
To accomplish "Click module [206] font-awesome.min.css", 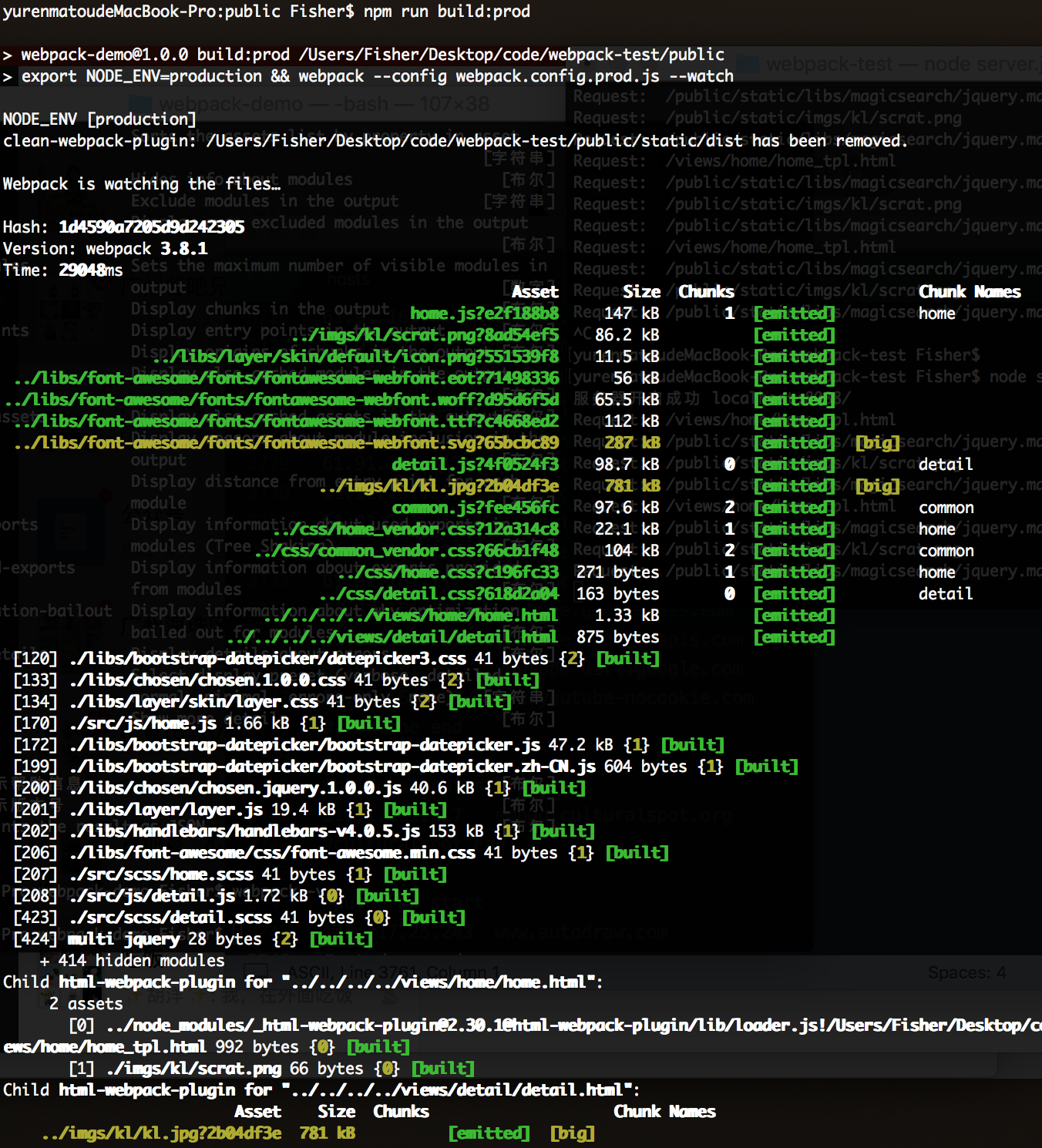I will point(341,853).
